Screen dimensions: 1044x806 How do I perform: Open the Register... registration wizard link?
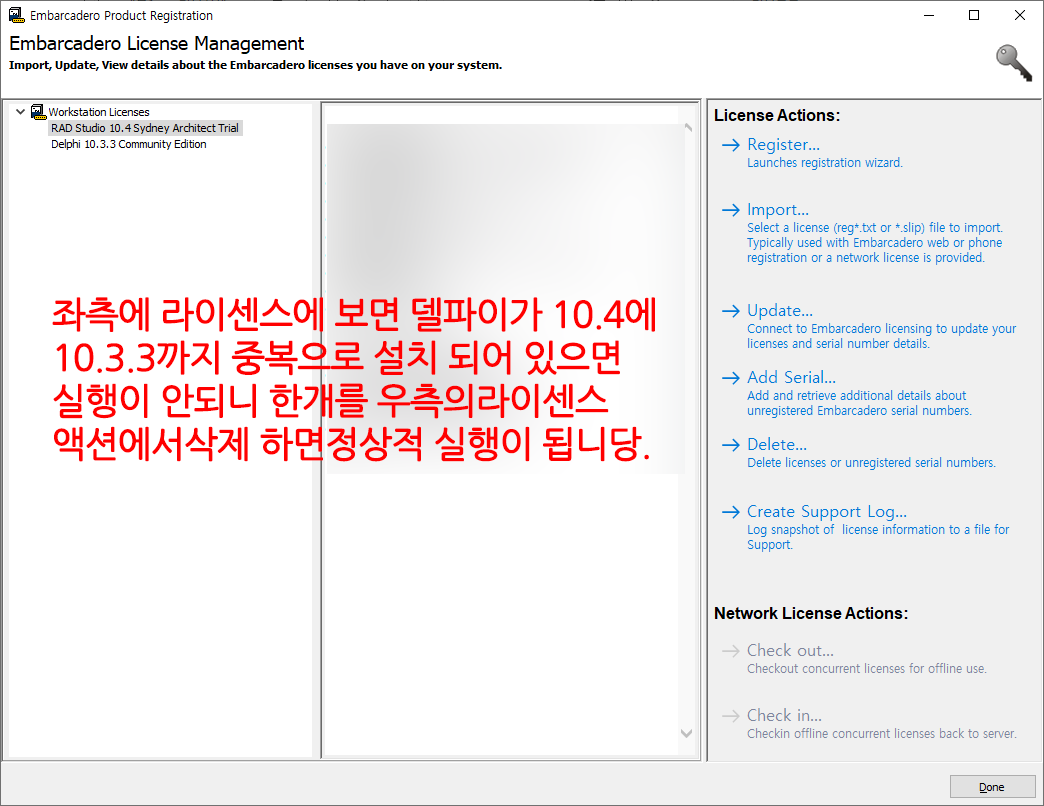(783, 144)
